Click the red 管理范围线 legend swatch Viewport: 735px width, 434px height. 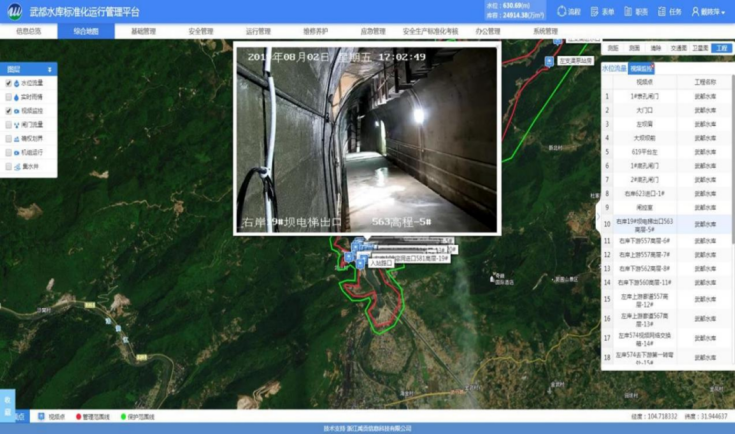click(79, 416)
